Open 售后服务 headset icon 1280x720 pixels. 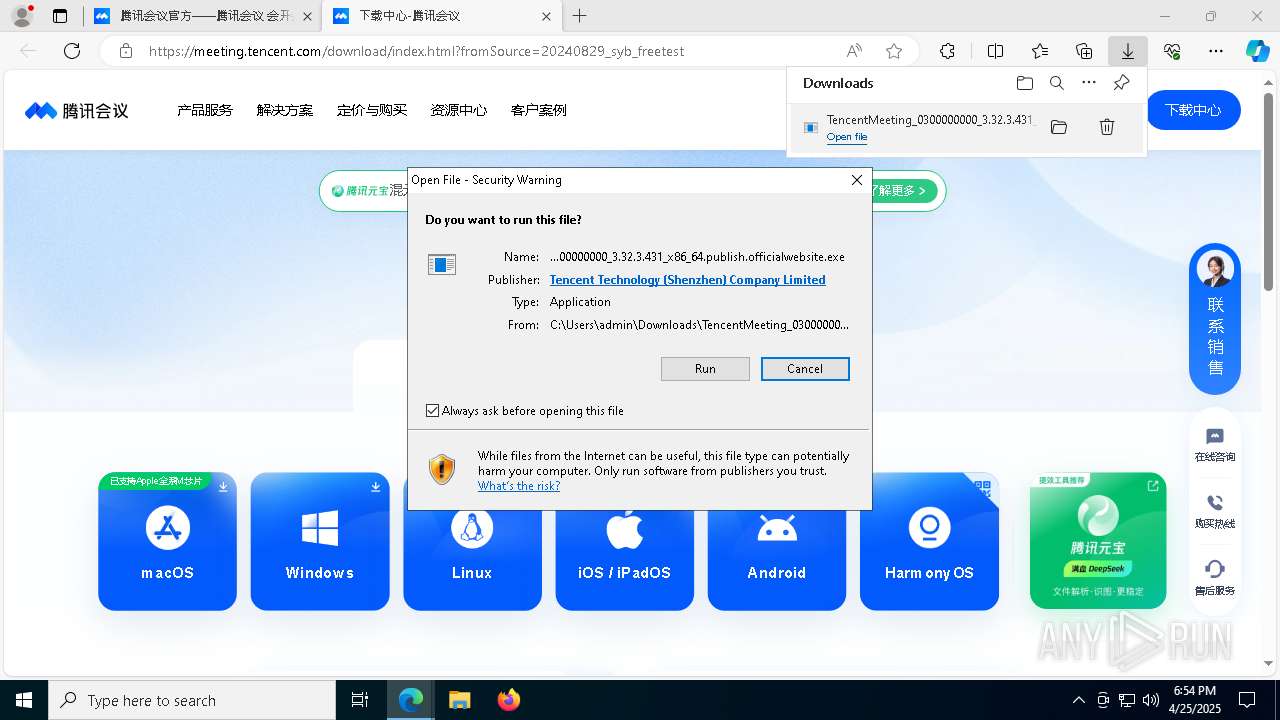click(1215, 578)
